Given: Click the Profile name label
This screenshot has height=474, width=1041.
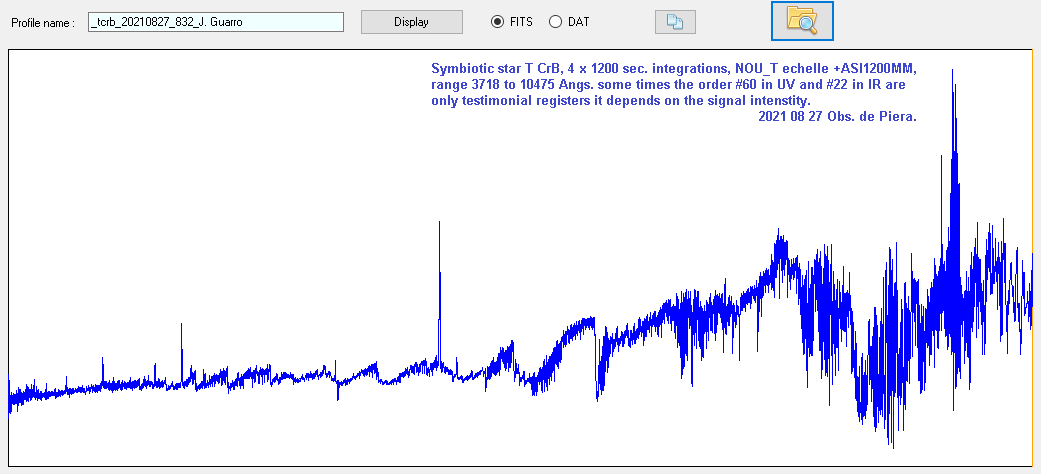Looking at the screenshot, I should [43, 22].
